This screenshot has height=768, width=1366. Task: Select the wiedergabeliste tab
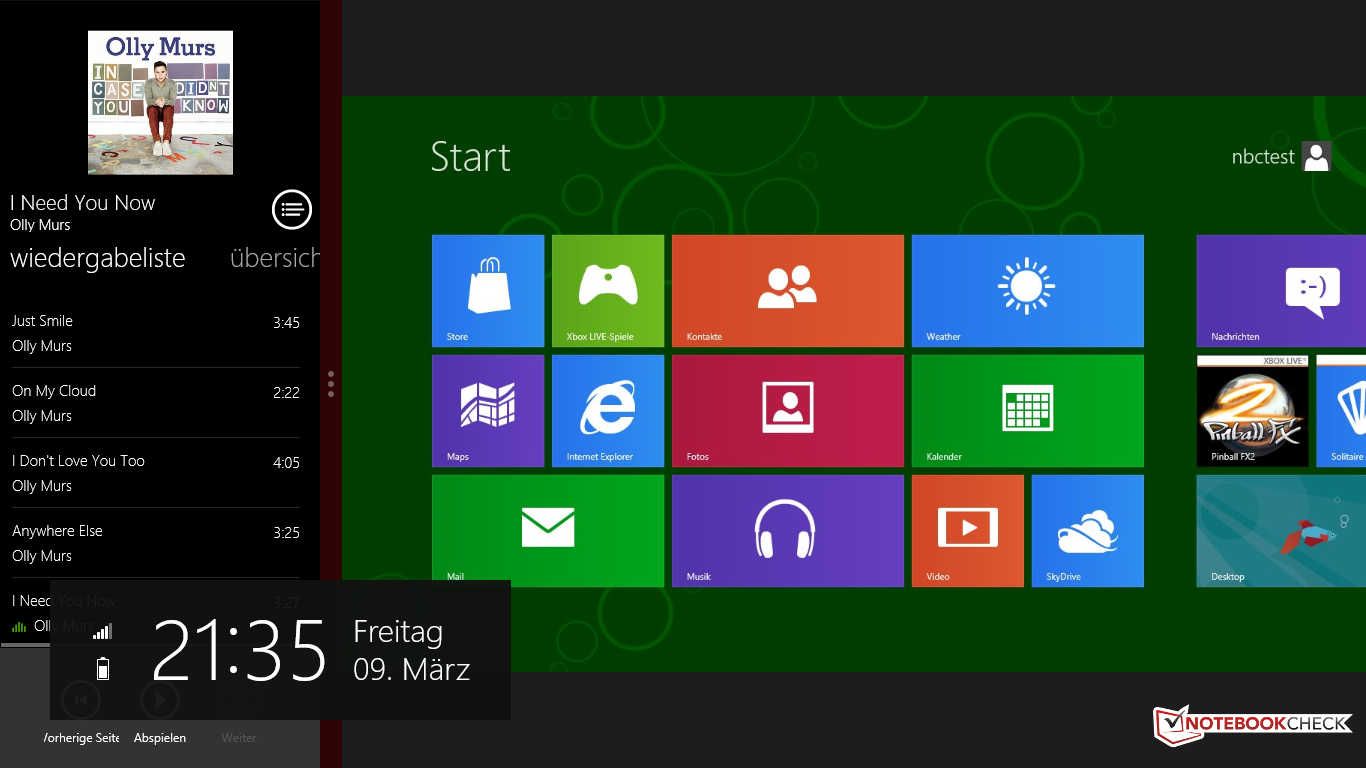tap(98, 258)
